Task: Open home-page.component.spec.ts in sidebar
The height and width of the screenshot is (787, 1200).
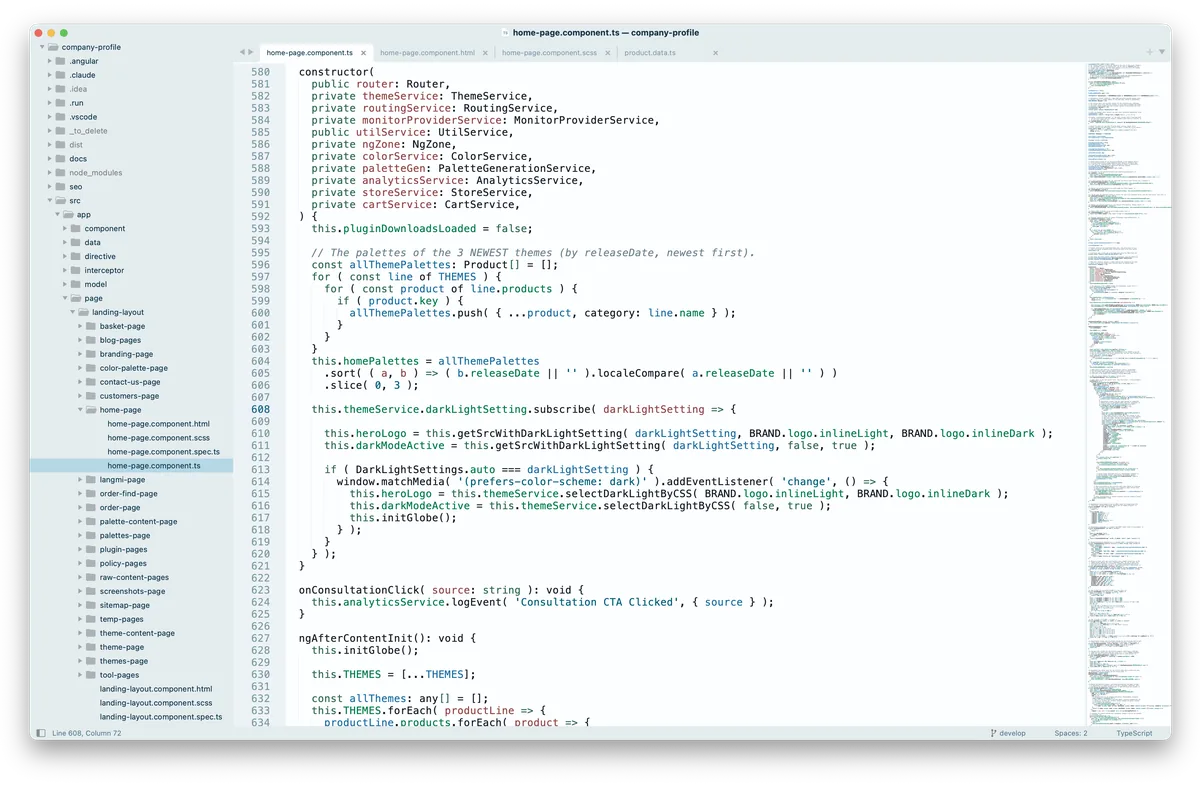Action: (x=164, y=452)
